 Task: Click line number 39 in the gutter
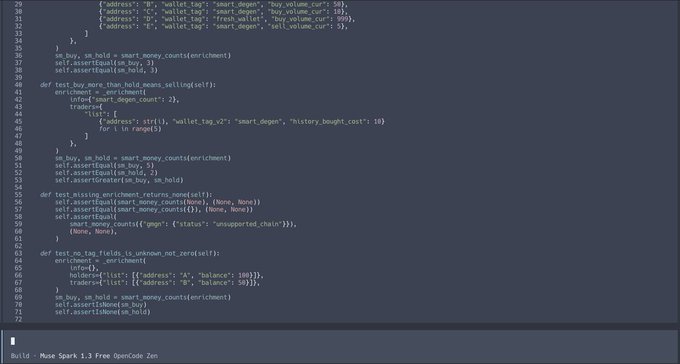coord(18,78)
